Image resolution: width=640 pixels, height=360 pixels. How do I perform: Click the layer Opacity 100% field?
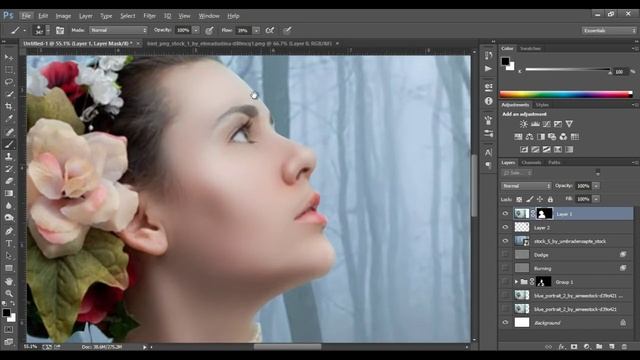[583, 186]
